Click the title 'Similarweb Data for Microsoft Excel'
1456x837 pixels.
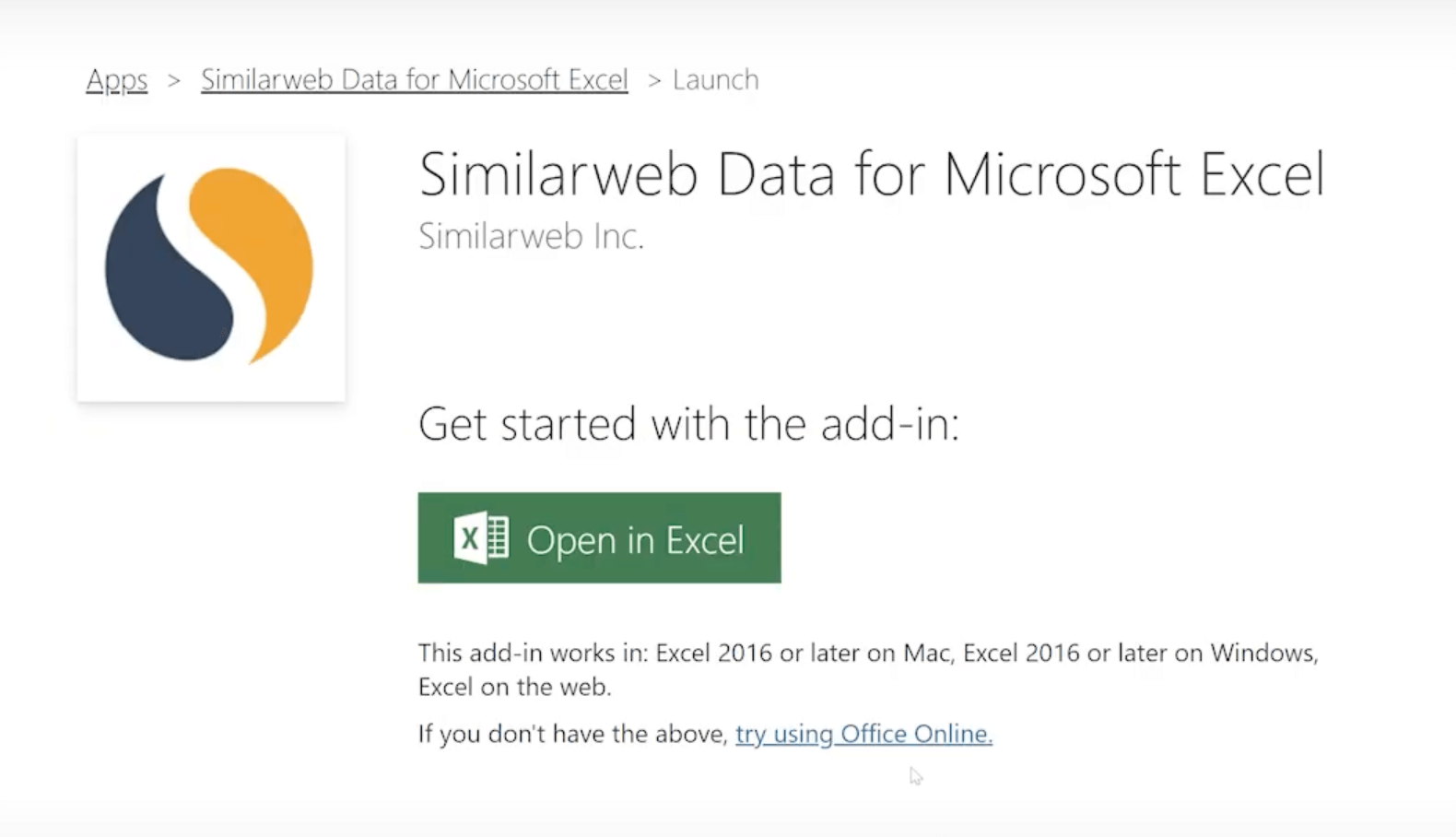click(x=872, y=175)
